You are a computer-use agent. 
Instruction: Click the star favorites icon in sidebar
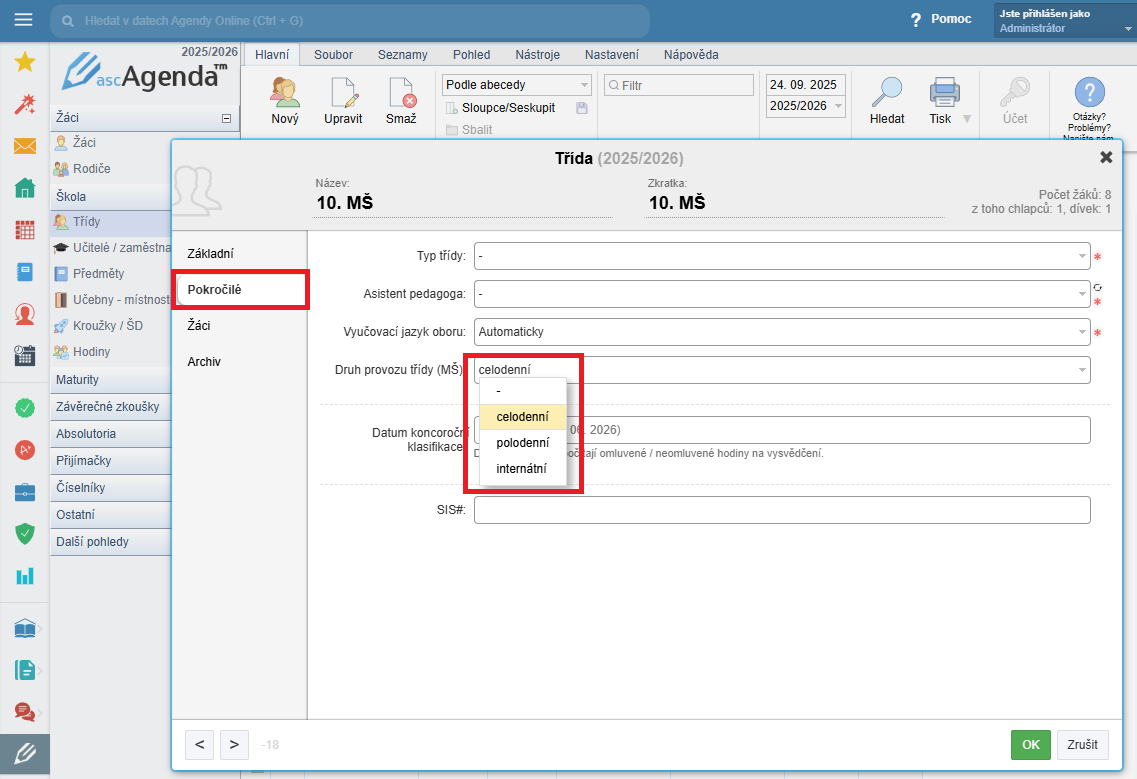(x=25, y=62)
